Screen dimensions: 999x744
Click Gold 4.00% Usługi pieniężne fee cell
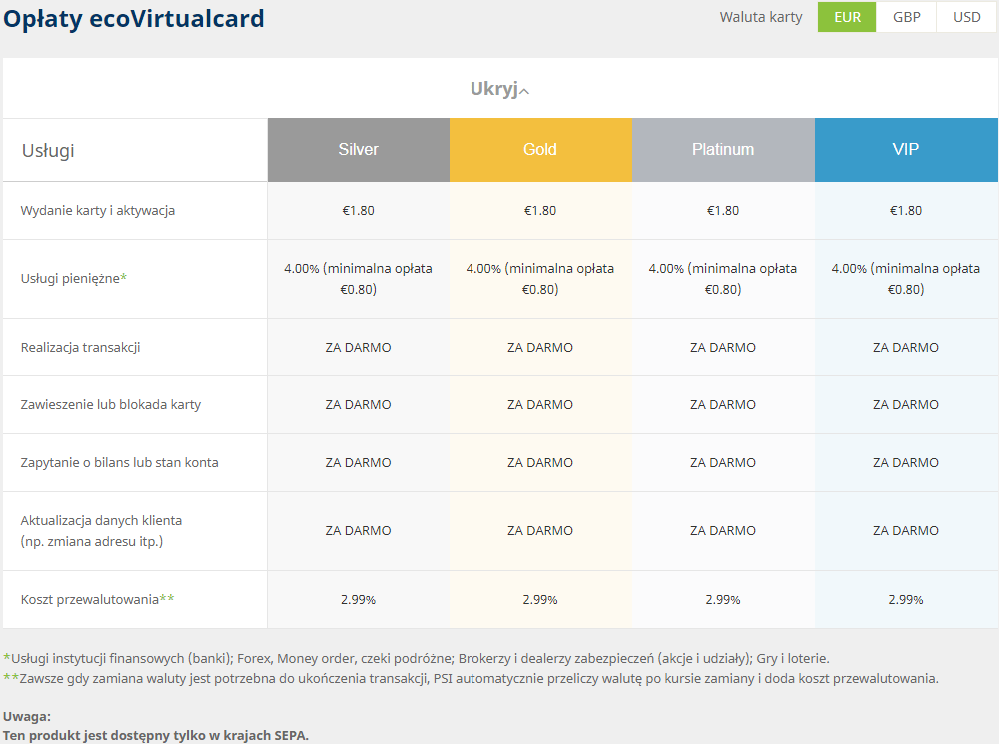pos(540,279)
